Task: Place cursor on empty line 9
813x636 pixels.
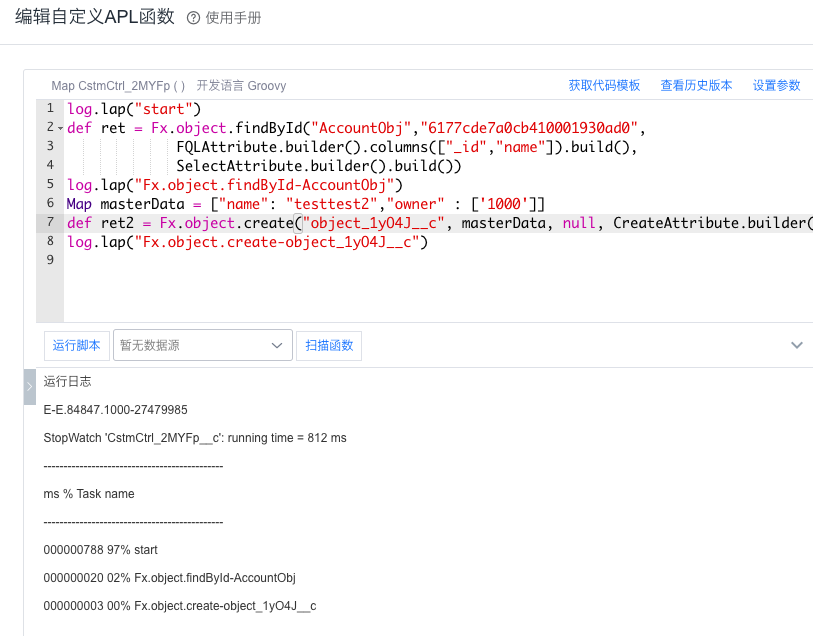Action: pyautogui.click(x=200, y=261)
